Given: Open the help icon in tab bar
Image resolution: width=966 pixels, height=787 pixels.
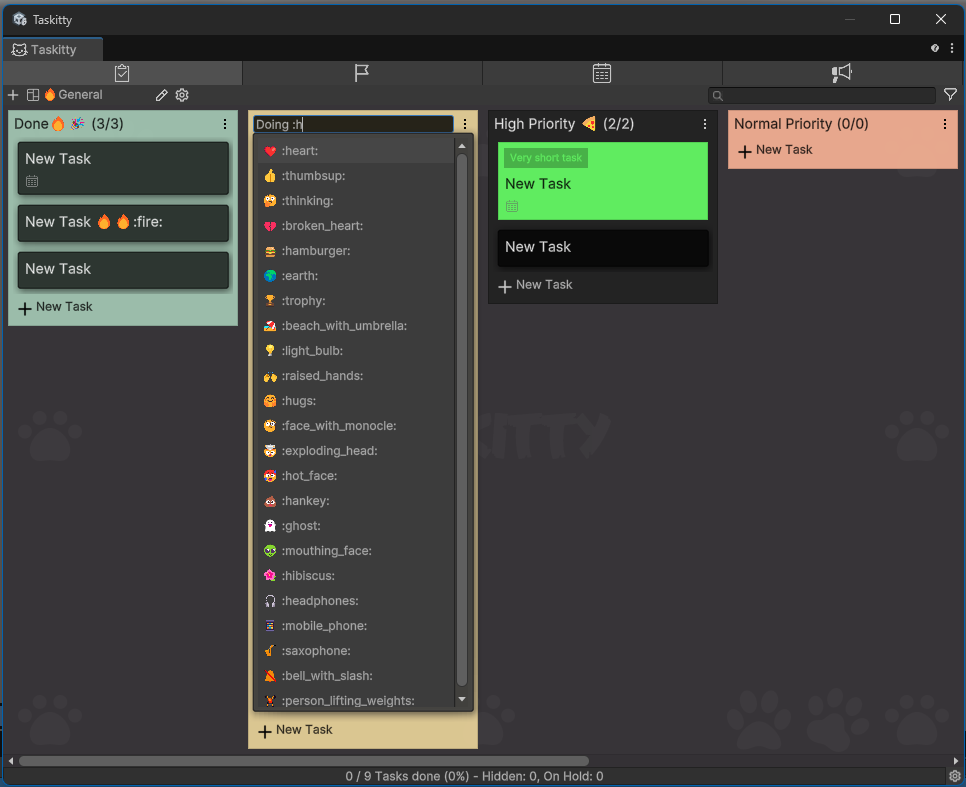Looking at the screenshot, I should click(x=935, y=48).
